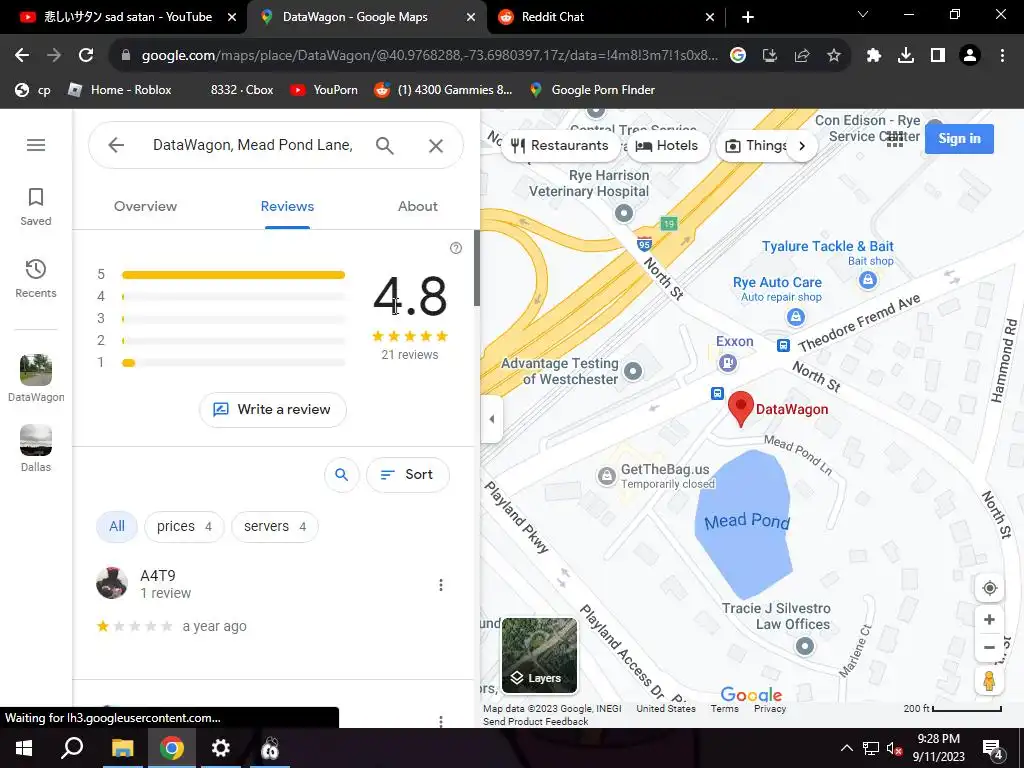Click Send Product Feedback link
This screenshot has height=768, width=1024.
(536, 722)
